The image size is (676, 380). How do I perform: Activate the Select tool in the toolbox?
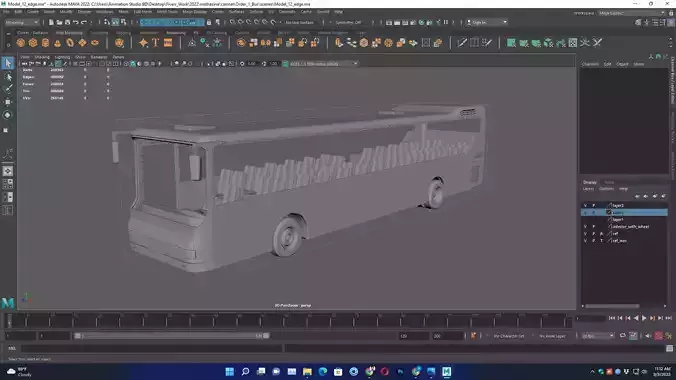pos(8,63)
